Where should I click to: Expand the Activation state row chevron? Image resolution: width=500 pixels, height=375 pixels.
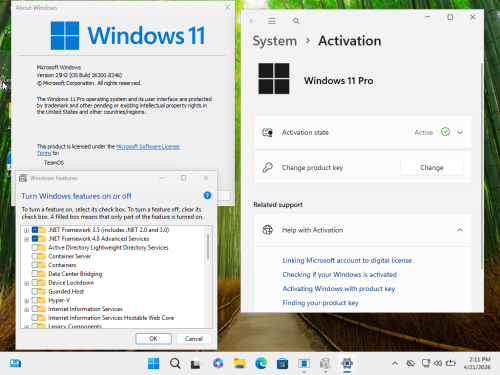460,132
